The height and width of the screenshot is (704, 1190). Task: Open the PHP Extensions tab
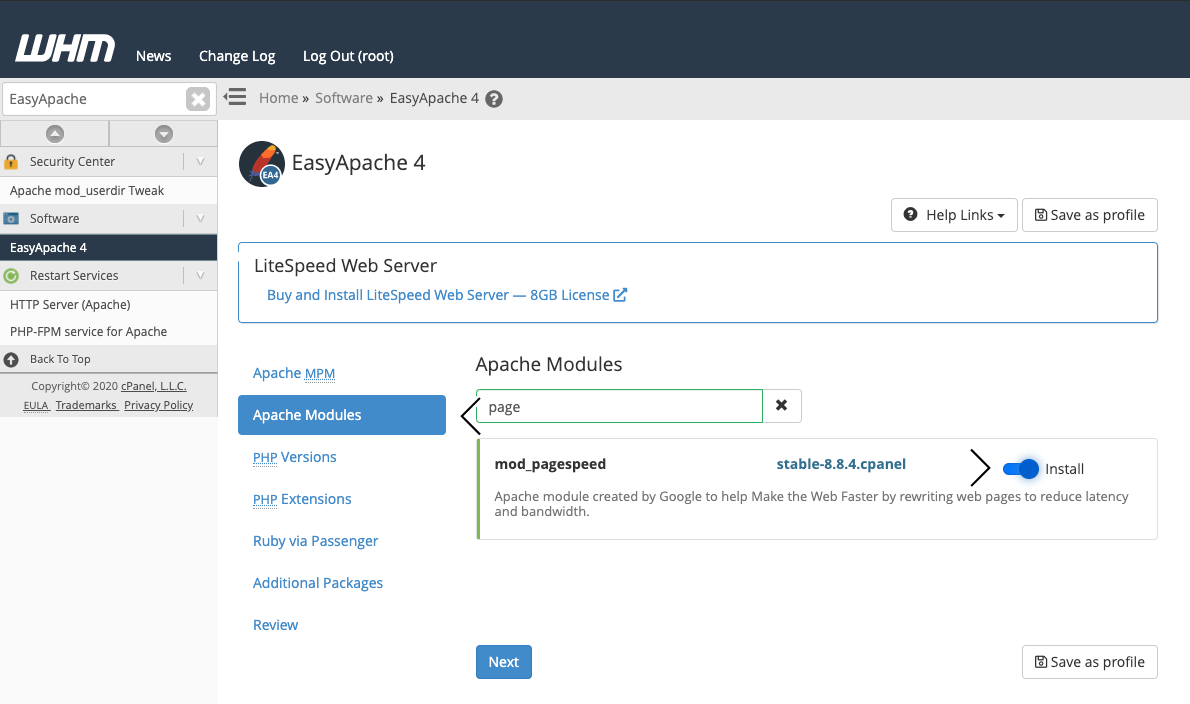pos(302,499)
